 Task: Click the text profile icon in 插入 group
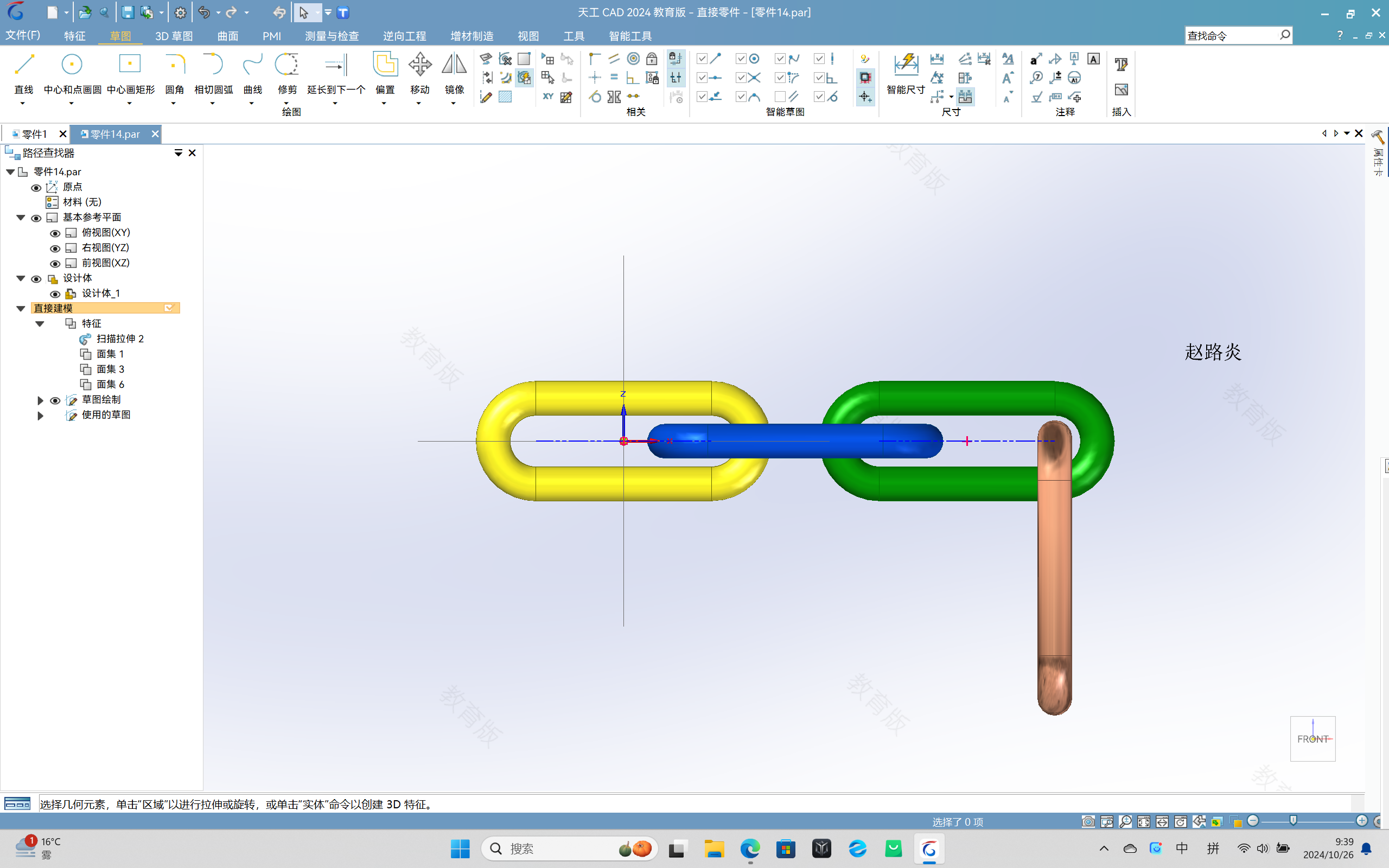click(x=1121, y=65)
